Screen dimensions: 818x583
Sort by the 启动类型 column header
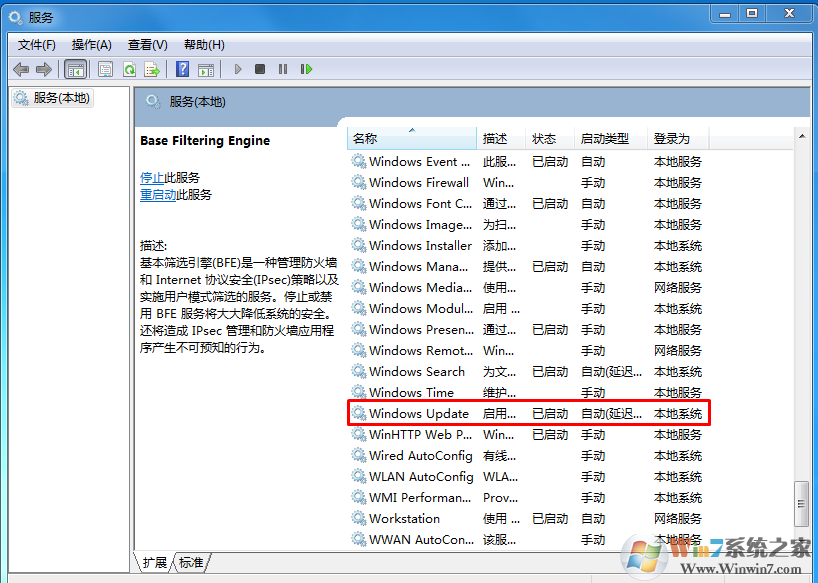click(611, 138)
